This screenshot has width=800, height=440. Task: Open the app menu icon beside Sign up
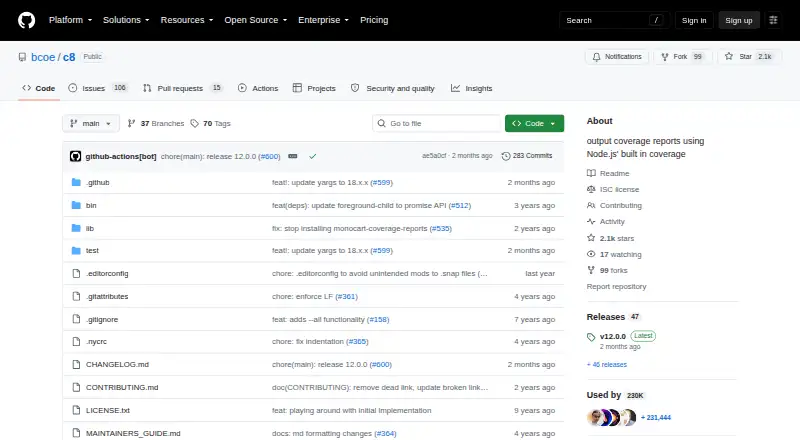click(773, 20)
